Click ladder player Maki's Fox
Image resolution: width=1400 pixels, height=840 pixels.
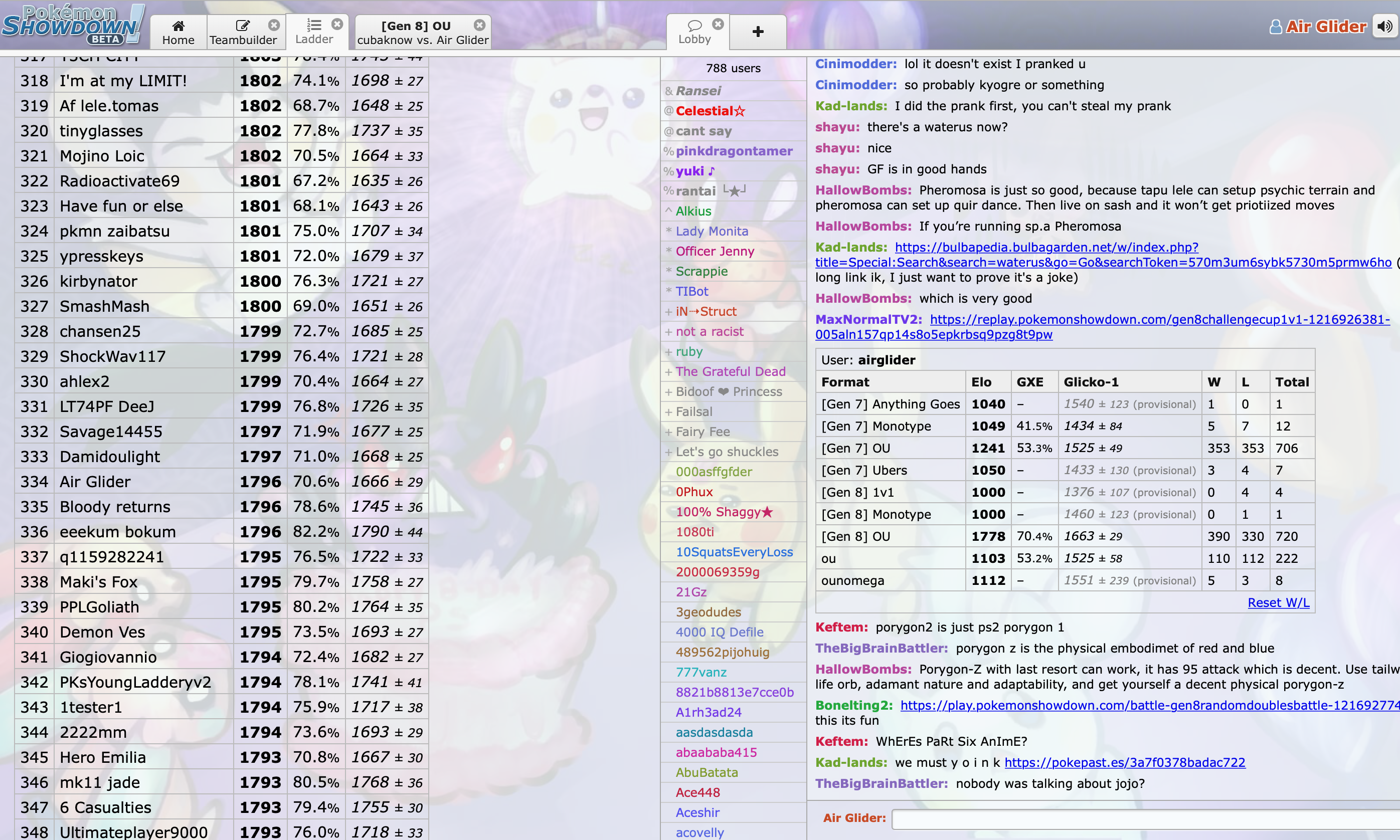coord(99,582)
